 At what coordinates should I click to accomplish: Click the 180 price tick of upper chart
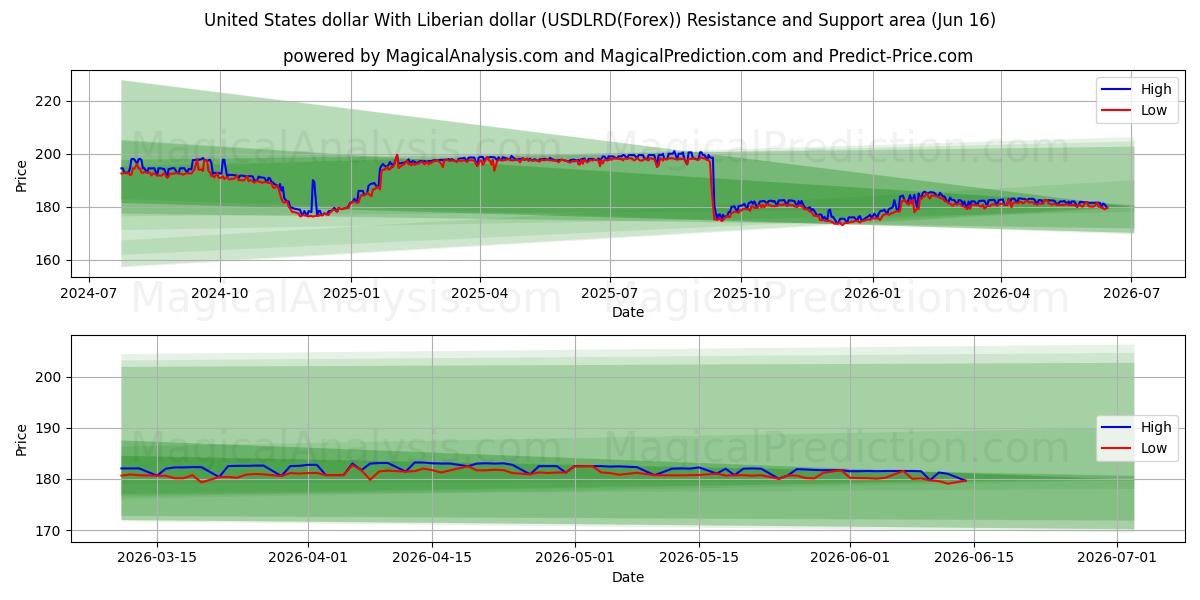pos(50,207)
